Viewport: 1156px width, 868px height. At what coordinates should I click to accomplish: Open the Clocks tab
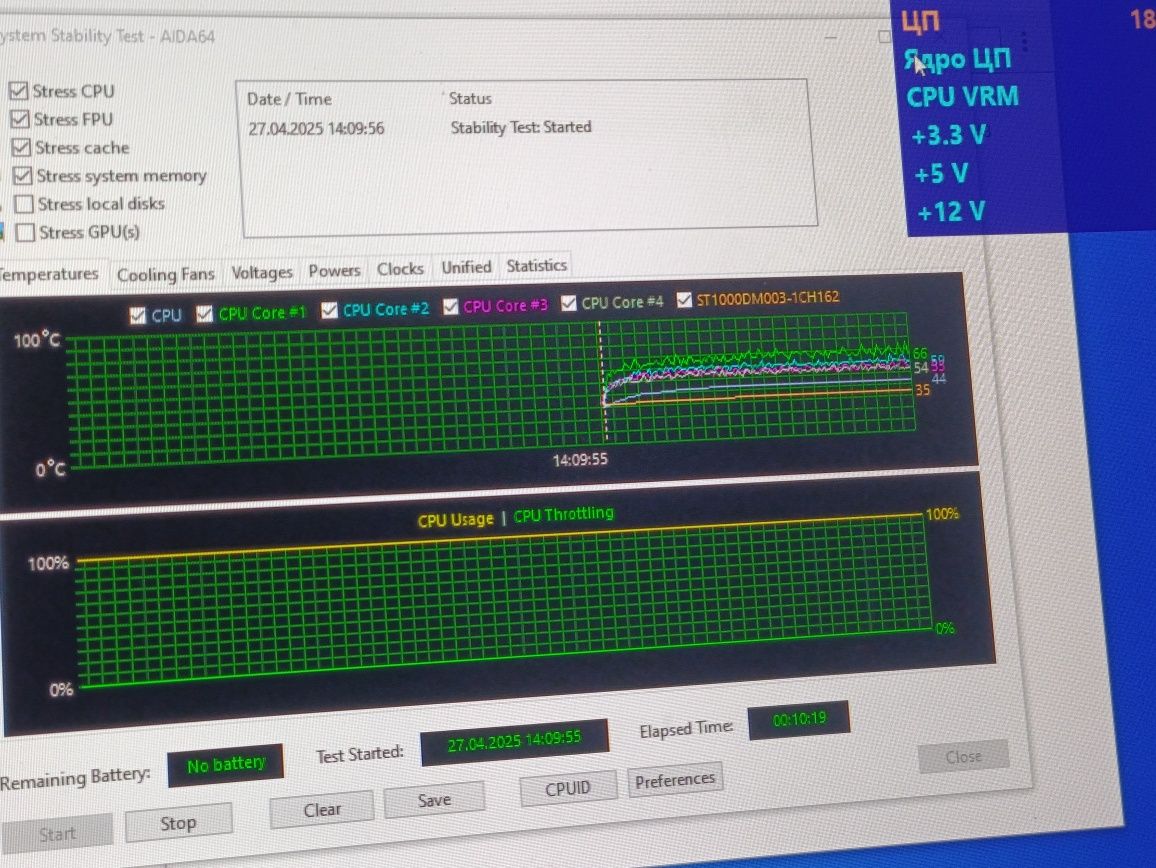(x=400, y=268)
